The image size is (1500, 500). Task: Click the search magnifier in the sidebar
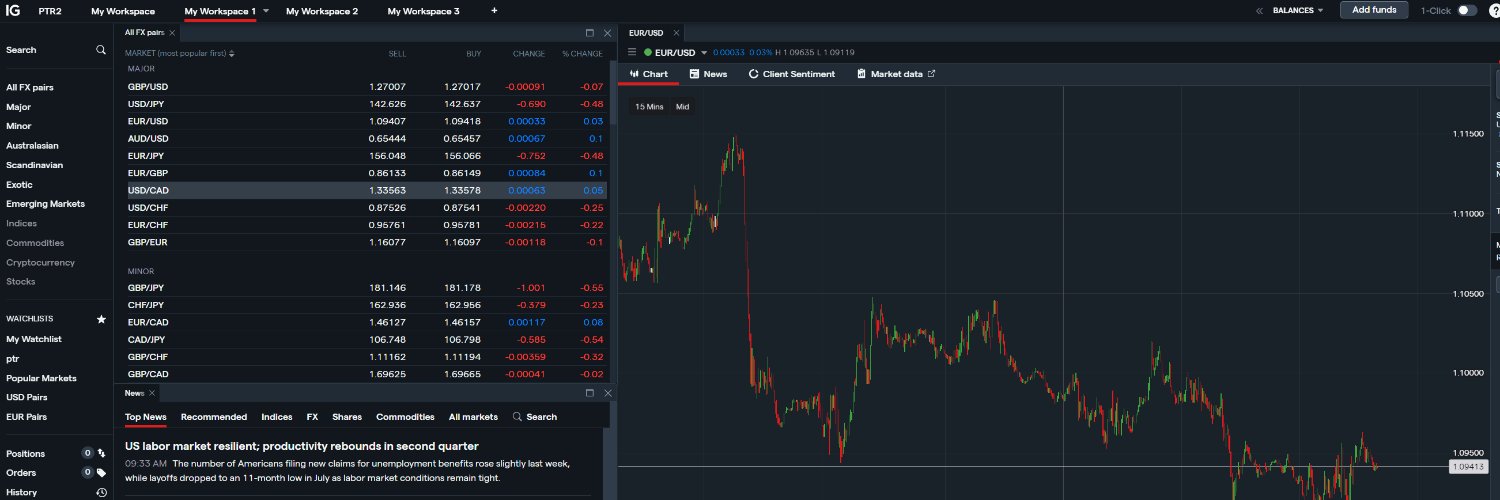[101, 49]
